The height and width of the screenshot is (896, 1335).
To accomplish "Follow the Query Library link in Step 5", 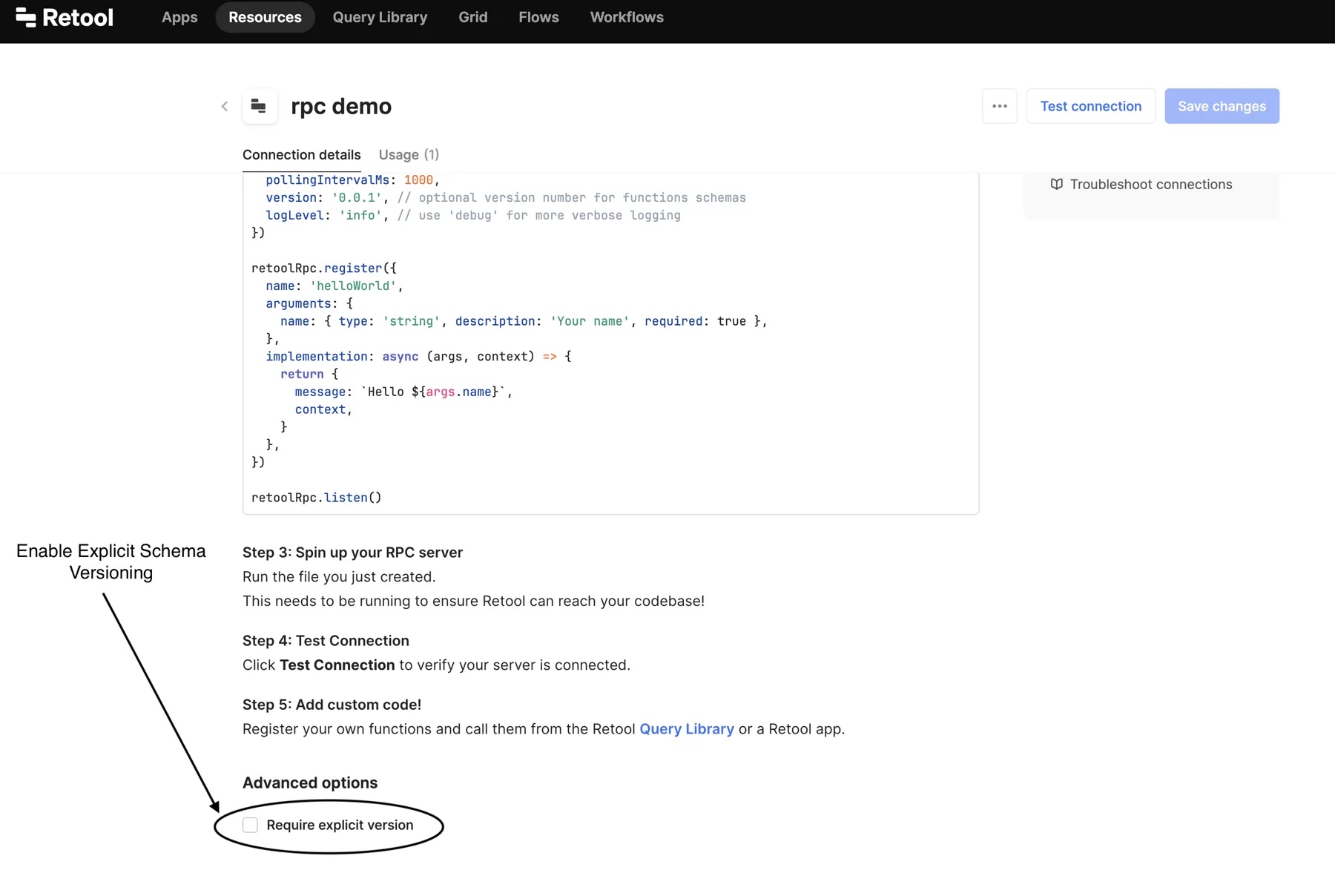I will (686, 728).
